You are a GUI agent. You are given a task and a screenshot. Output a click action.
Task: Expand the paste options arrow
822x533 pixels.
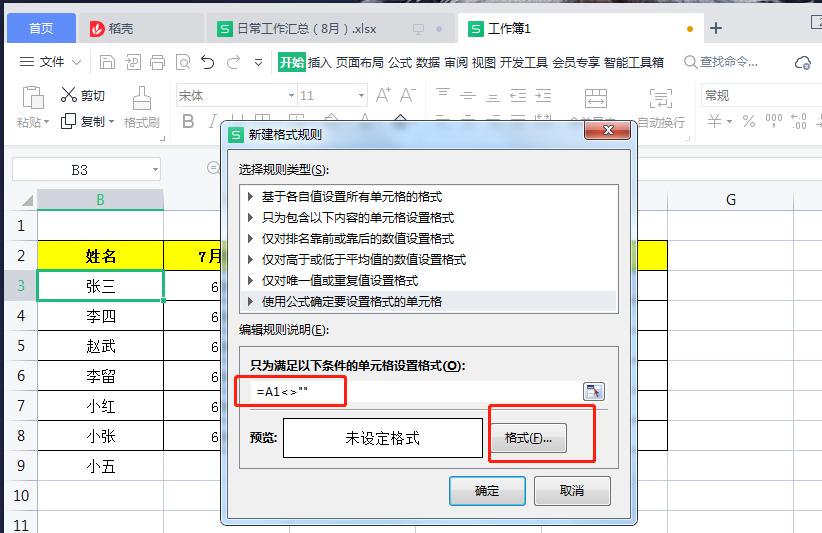click(x=47, y=122)
